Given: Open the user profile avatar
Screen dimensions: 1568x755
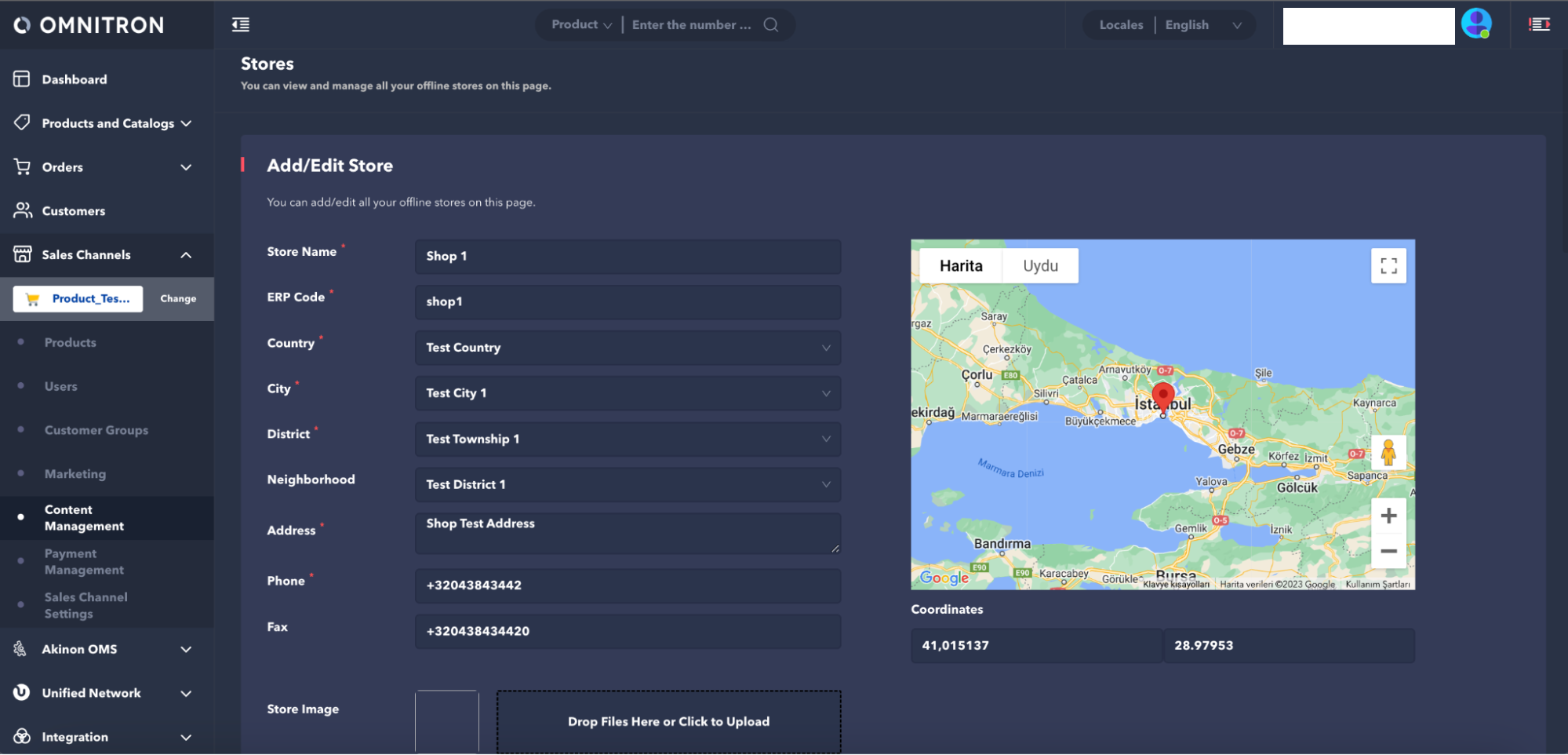Looking at the screenshot, I should pyautogui.click(x=1475, y=24).
